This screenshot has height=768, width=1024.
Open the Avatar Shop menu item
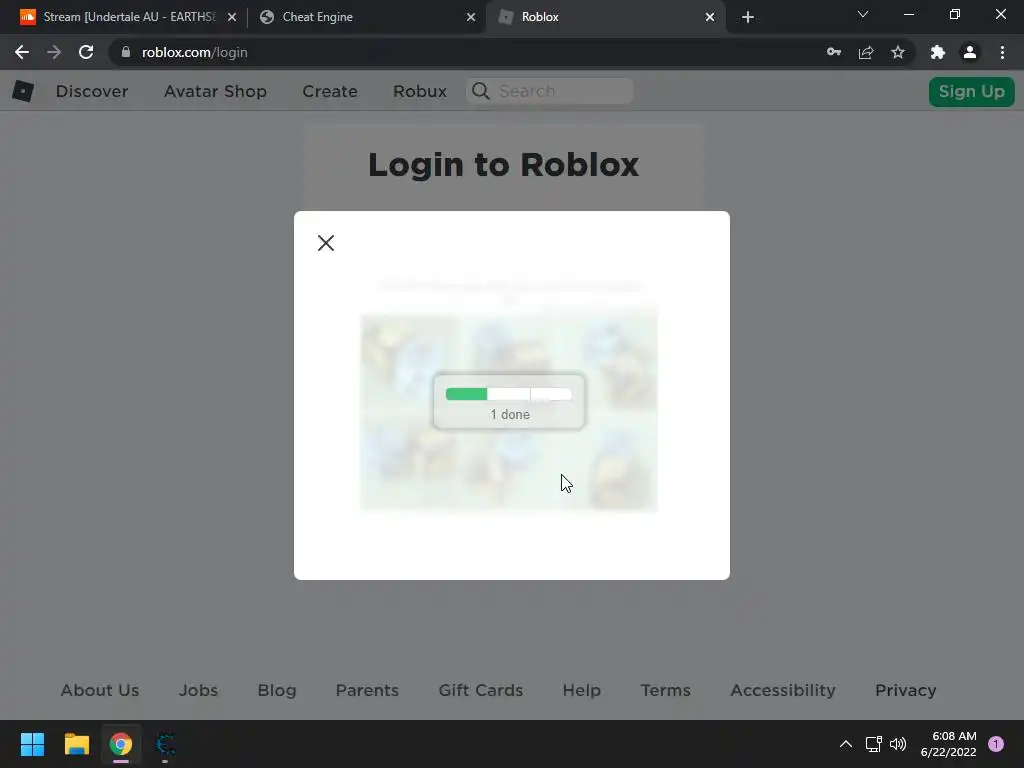click(216, 91)
